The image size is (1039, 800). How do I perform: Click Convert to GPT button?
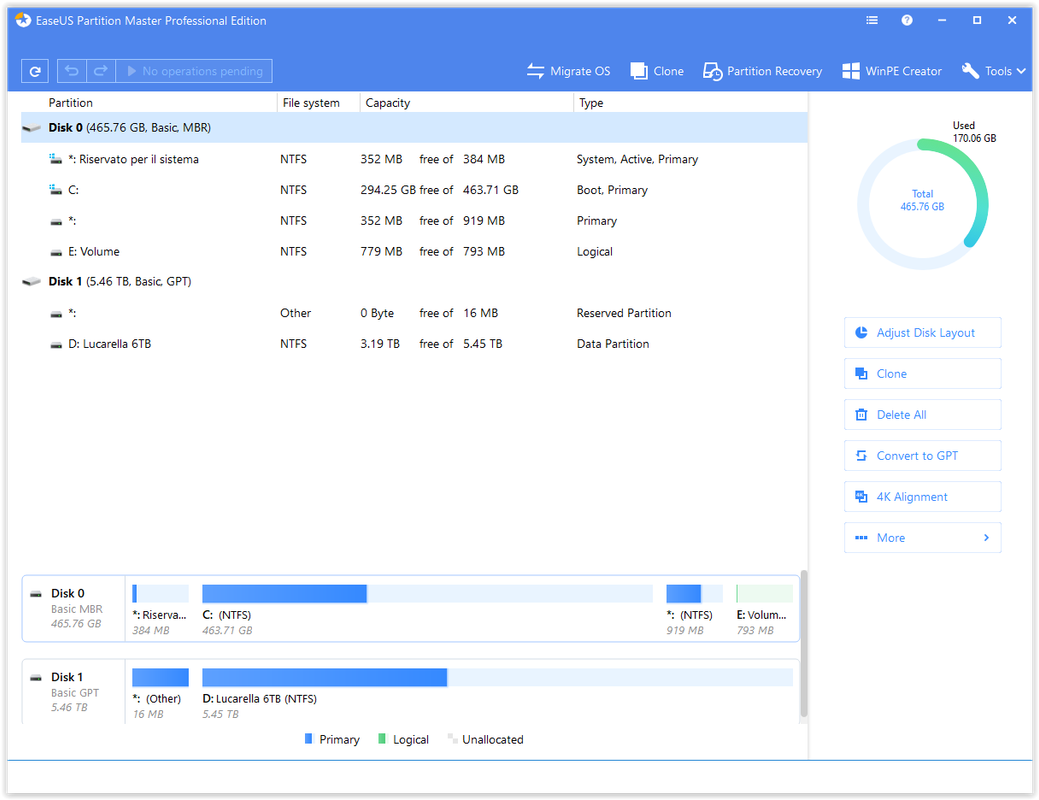click(x=922, y=456)
